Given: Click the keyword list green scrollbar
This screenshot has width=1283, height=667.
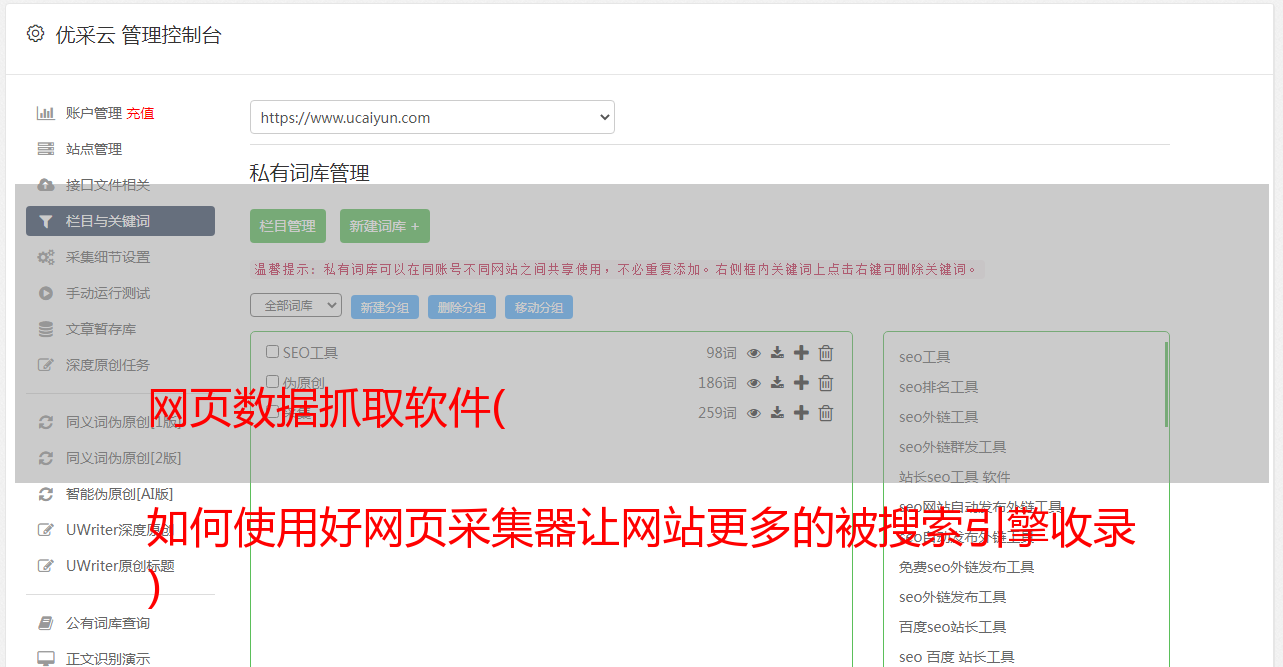Looking at the screenshot, I should coord(1166,385).
